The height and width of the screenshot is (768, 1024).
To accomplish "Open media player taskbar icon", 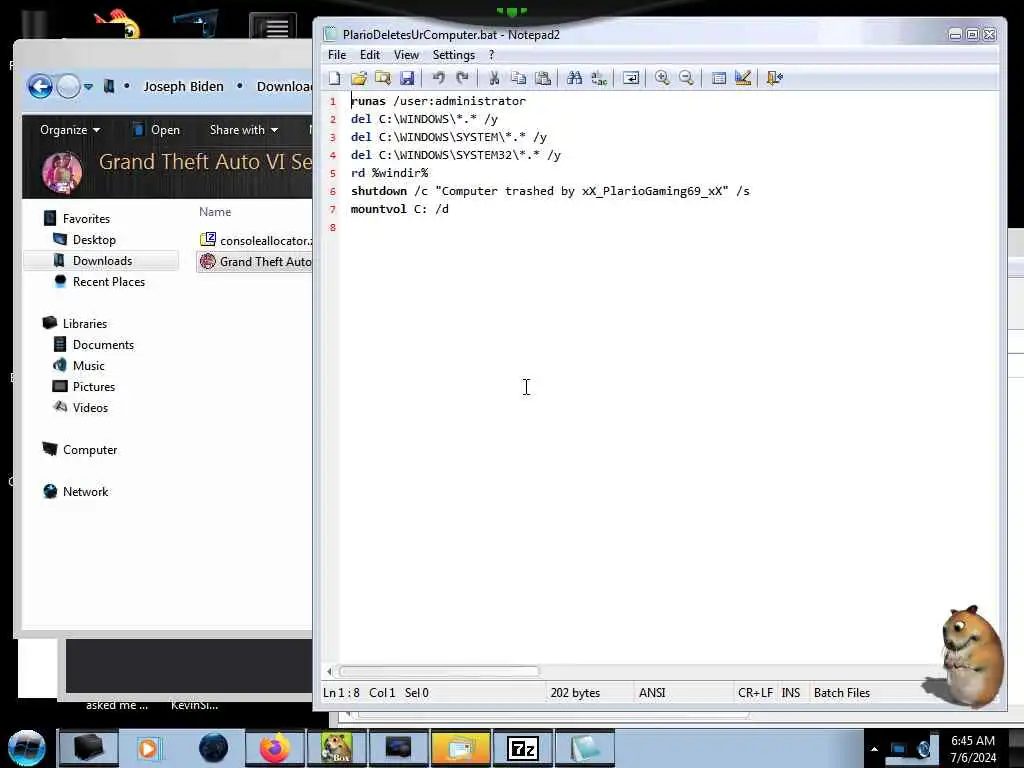I will [x=148, y=748].
